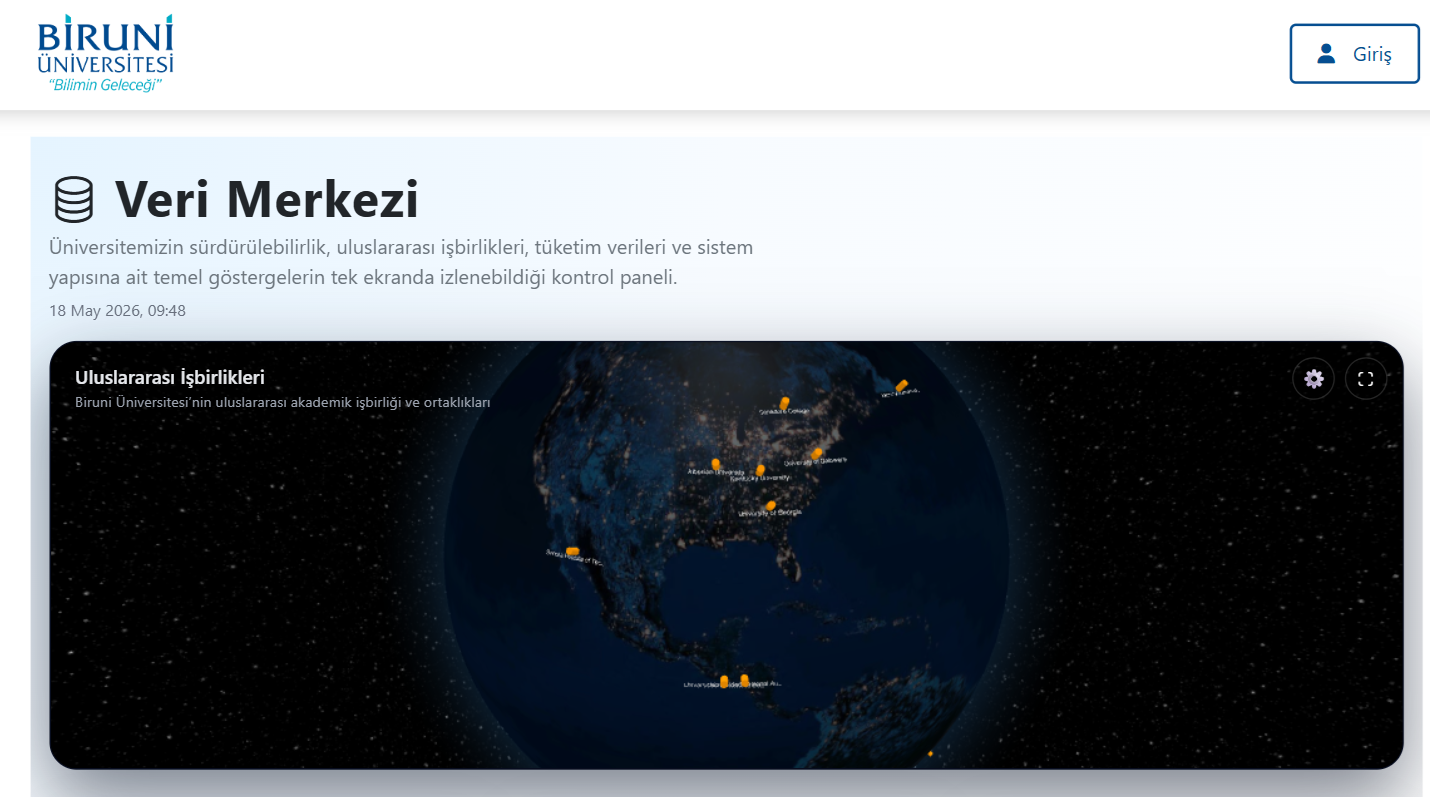This screenshot has width=1430, height=797.
Task: Select the Kentucky University marker
Action: (x=761, y=469)
